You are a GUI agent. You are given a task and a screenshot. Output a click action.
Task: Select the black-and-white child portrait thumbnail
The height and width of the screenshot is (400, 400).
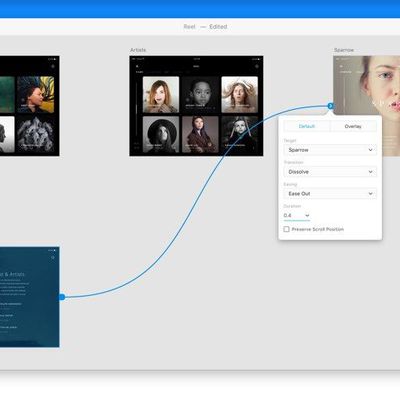pos(200,95)
